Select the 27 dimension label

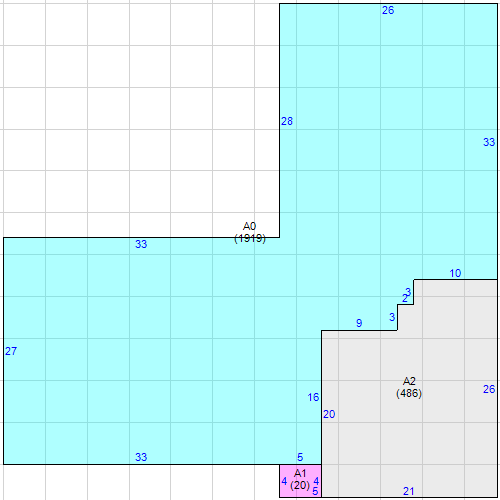[x=11, y=351]
